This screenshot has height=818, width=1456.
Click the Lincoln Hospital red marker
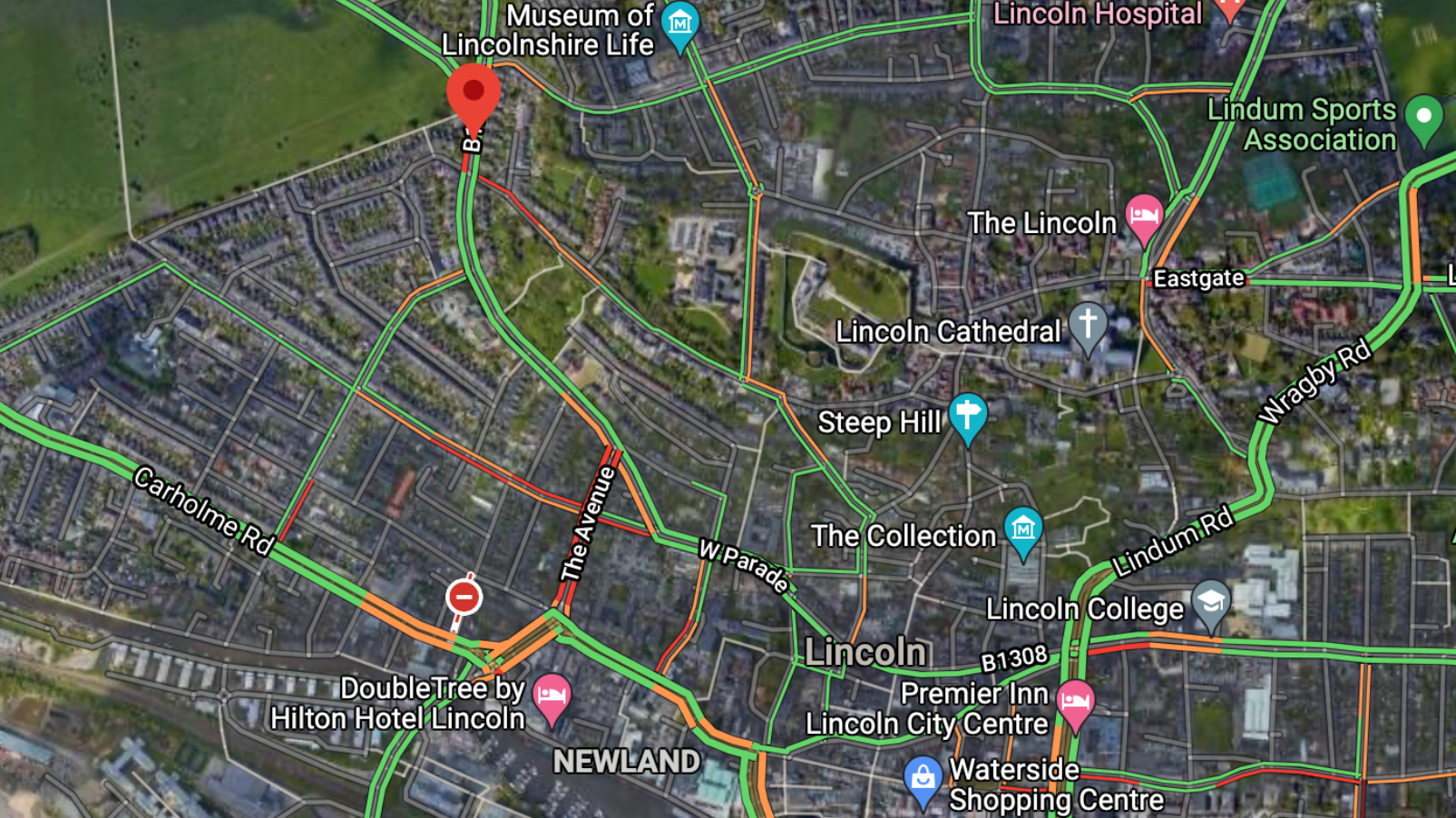point(1229,7)
